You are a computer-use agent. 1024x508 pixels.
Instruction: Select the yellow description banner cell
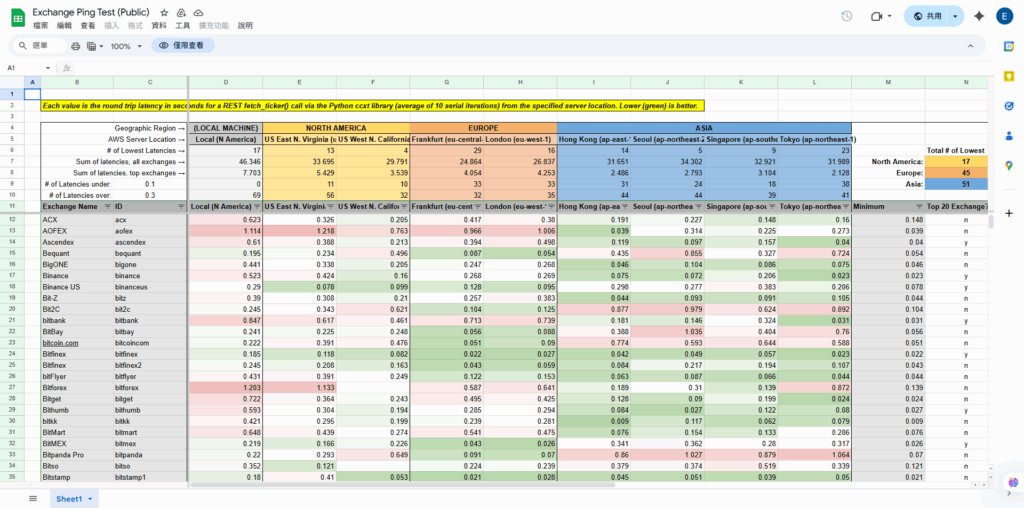tap(374, 105)
